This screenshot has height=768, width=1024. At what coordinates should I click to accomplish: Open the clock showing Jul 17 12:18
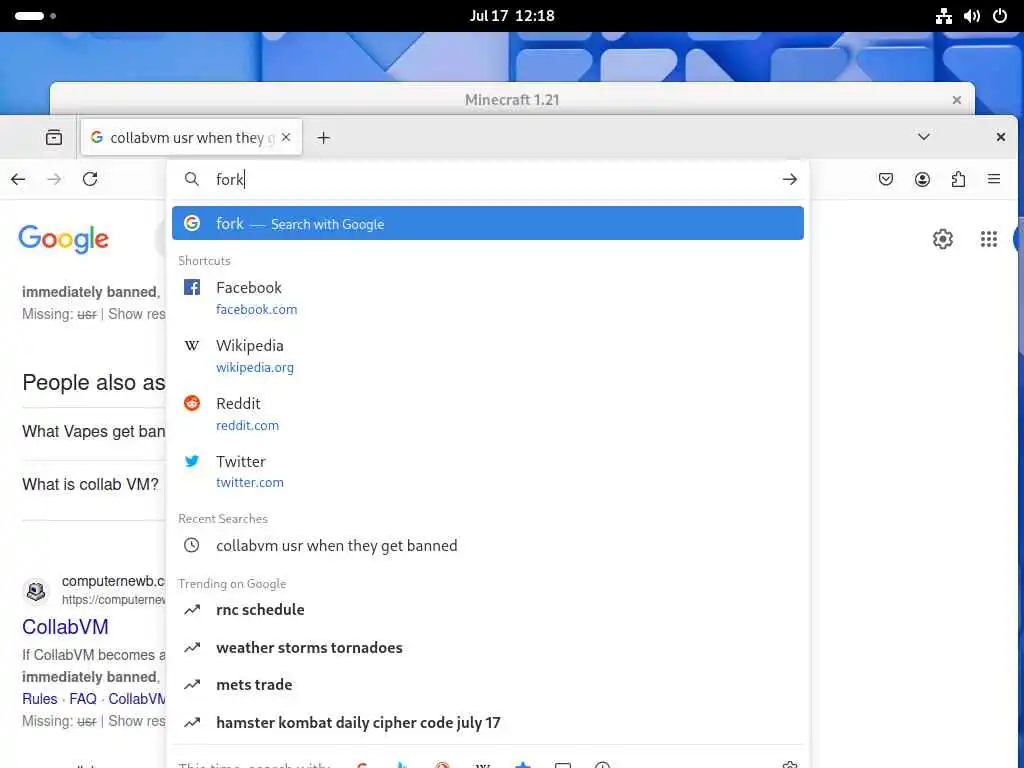pos(512,16)
